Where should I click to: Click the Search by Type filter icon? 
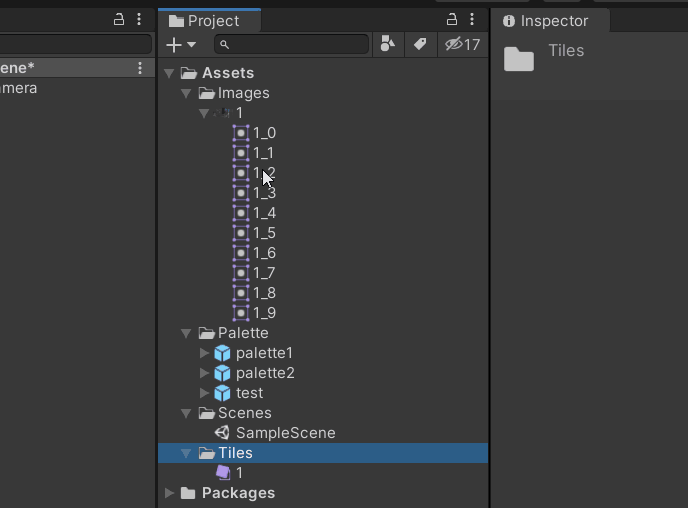tap(387, 44)
